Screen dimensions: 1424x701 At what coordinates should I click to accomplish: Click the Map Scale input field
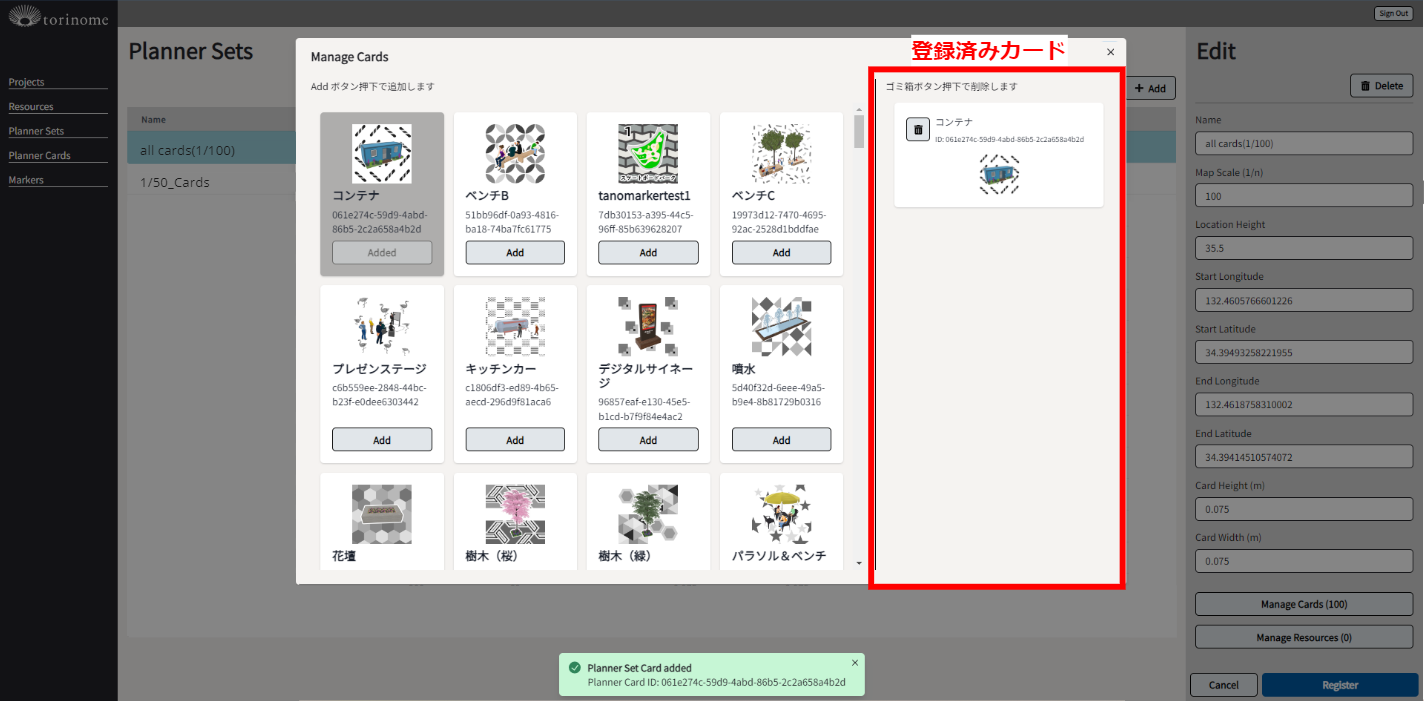coord(1304,195)
